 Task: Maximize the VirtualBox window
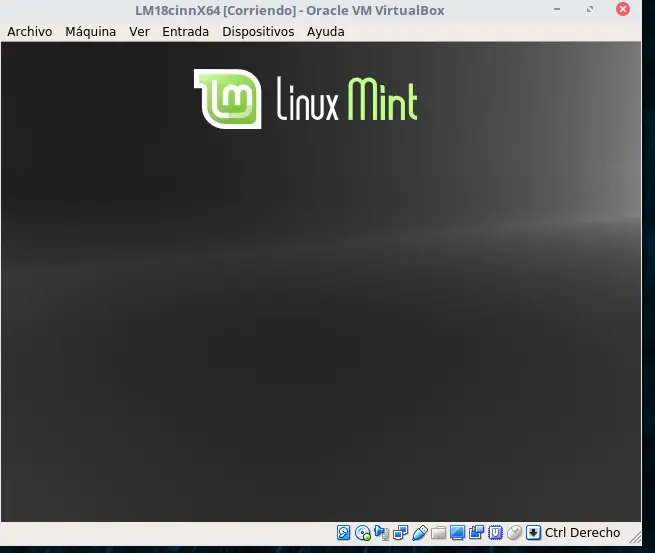[590, 9]
